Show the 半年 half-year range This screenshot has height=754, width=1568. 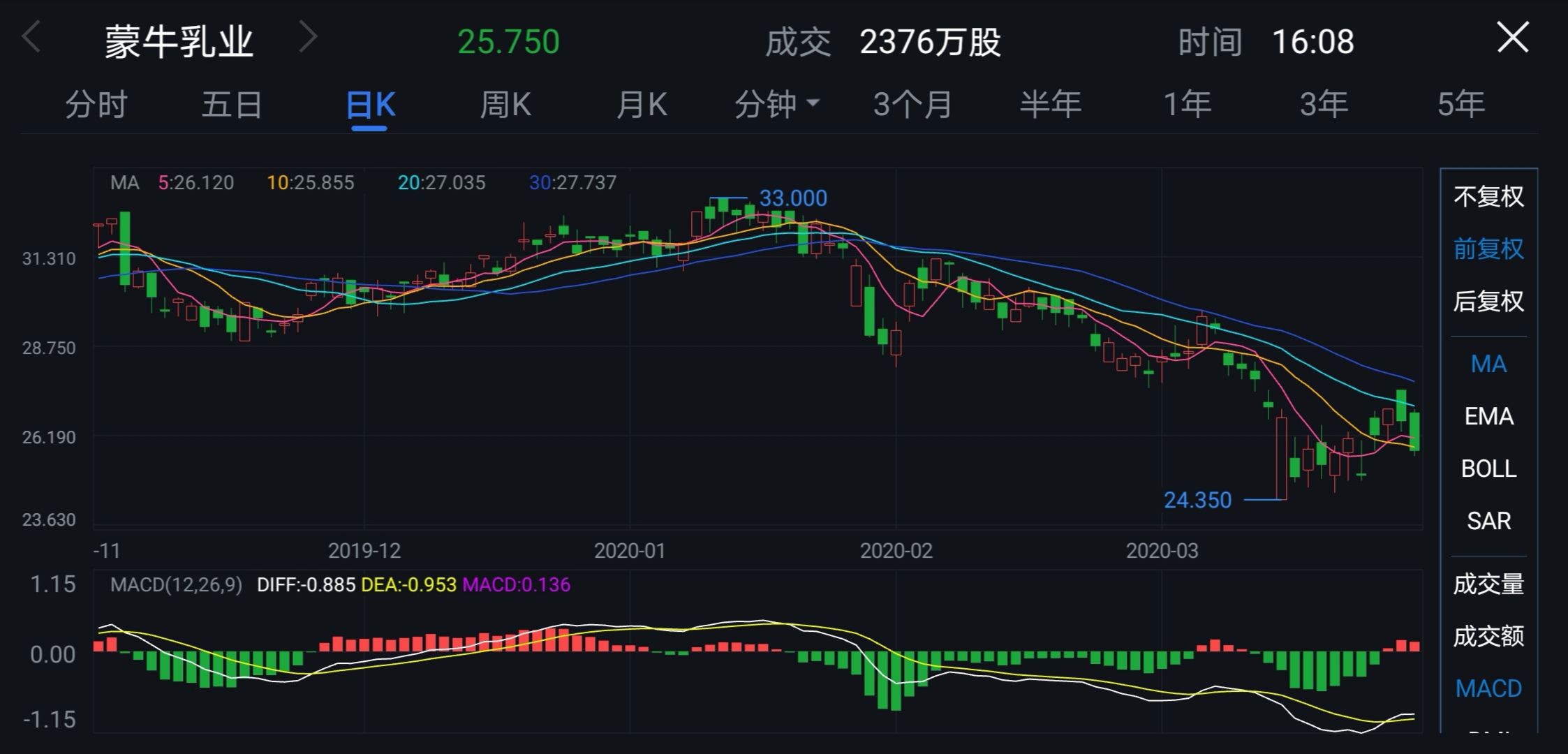(1050, 105)
